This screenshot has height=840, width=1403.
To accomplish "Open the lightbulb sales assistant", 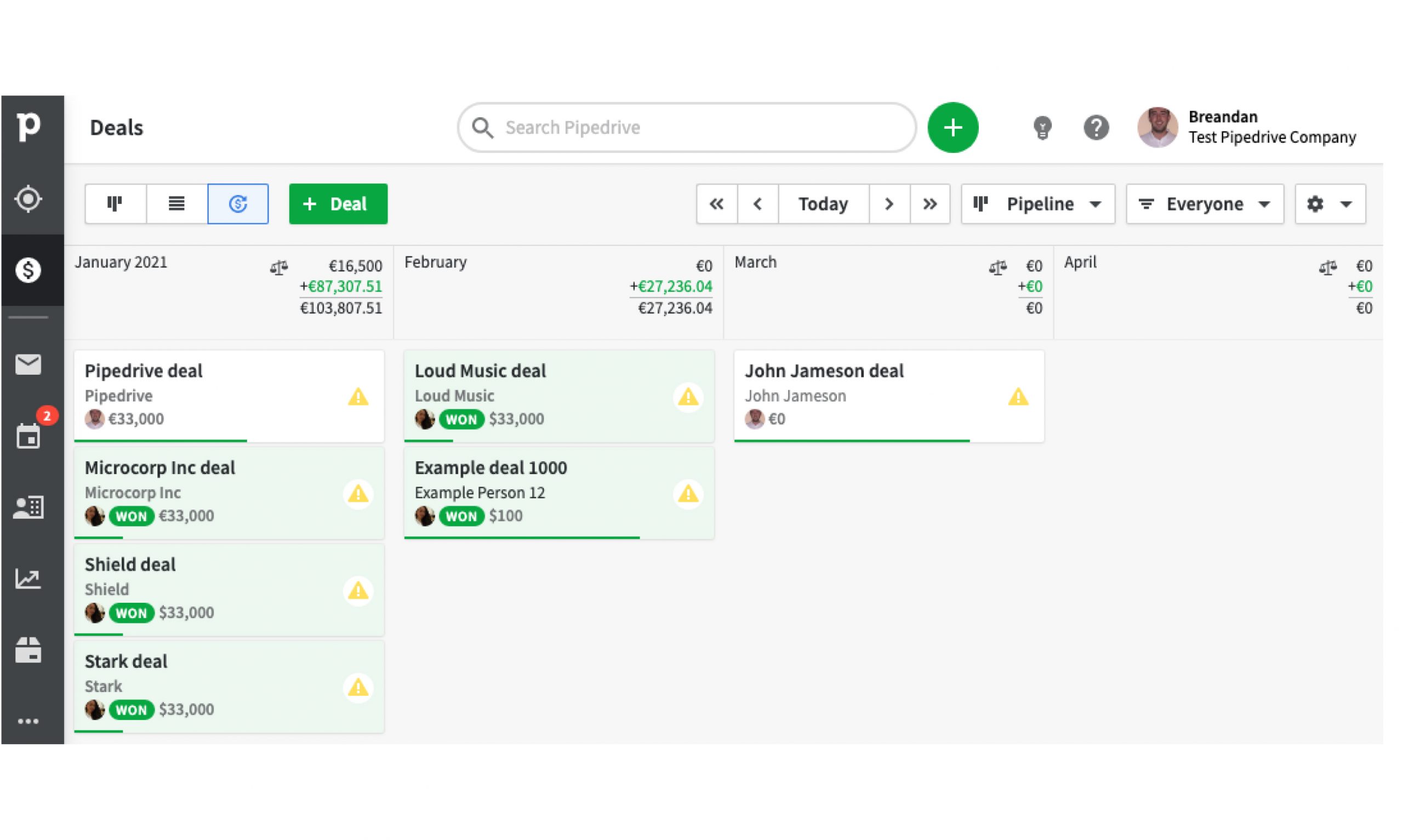I will click(x=1042, y=127).
